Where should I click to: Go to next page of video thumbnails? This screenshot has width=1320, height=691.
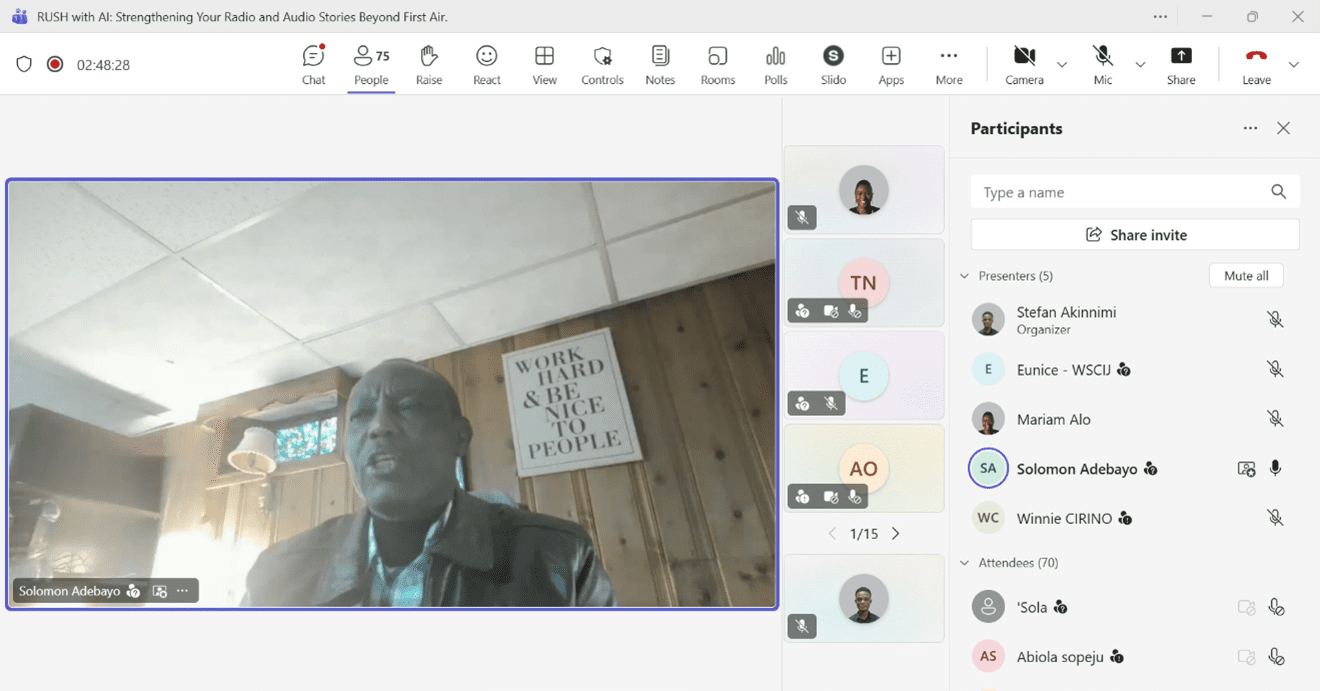(x=896, y=534)
